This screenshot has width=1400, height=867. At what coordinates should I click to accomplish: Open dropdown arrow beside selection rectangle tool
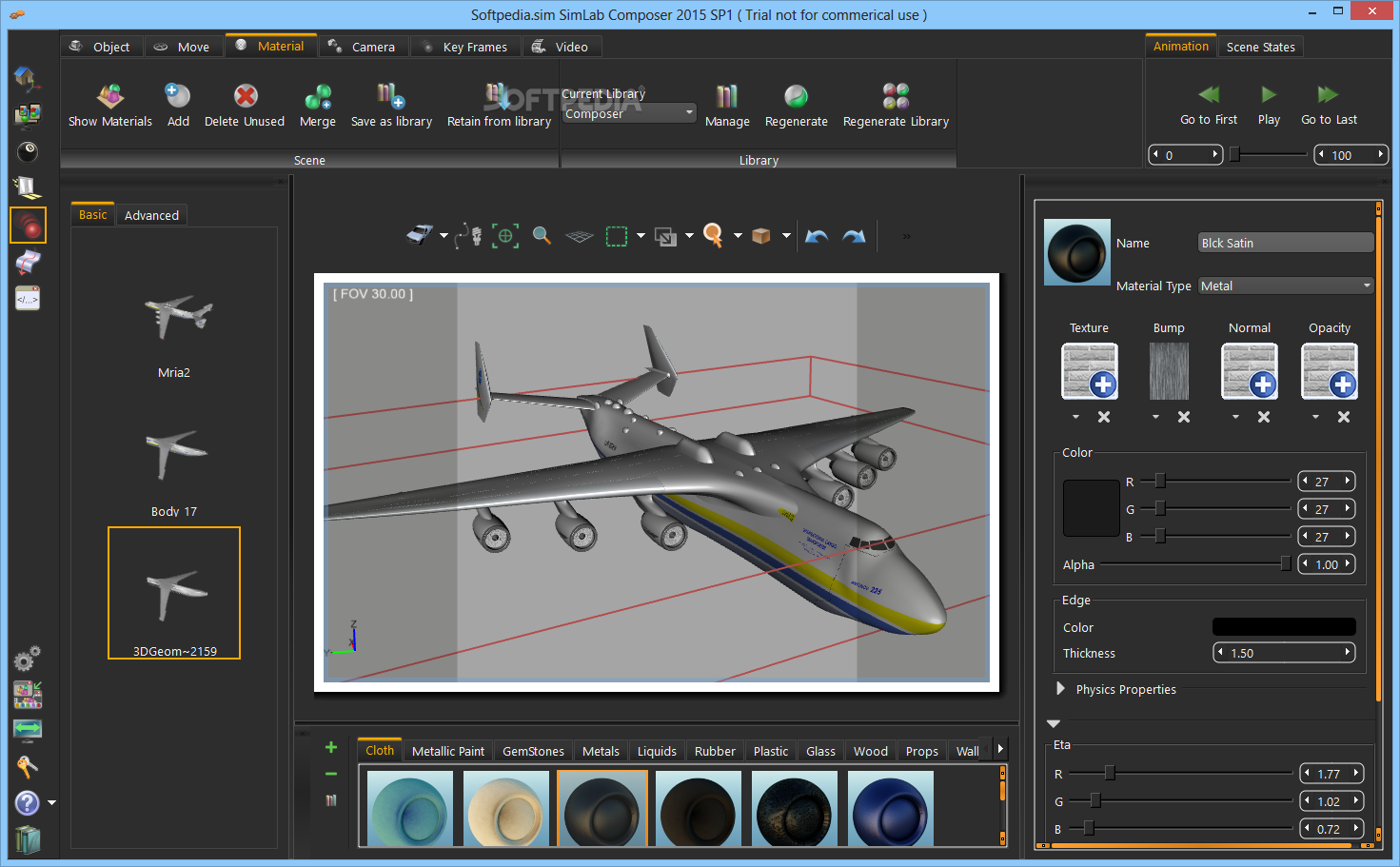coord(641,236)
